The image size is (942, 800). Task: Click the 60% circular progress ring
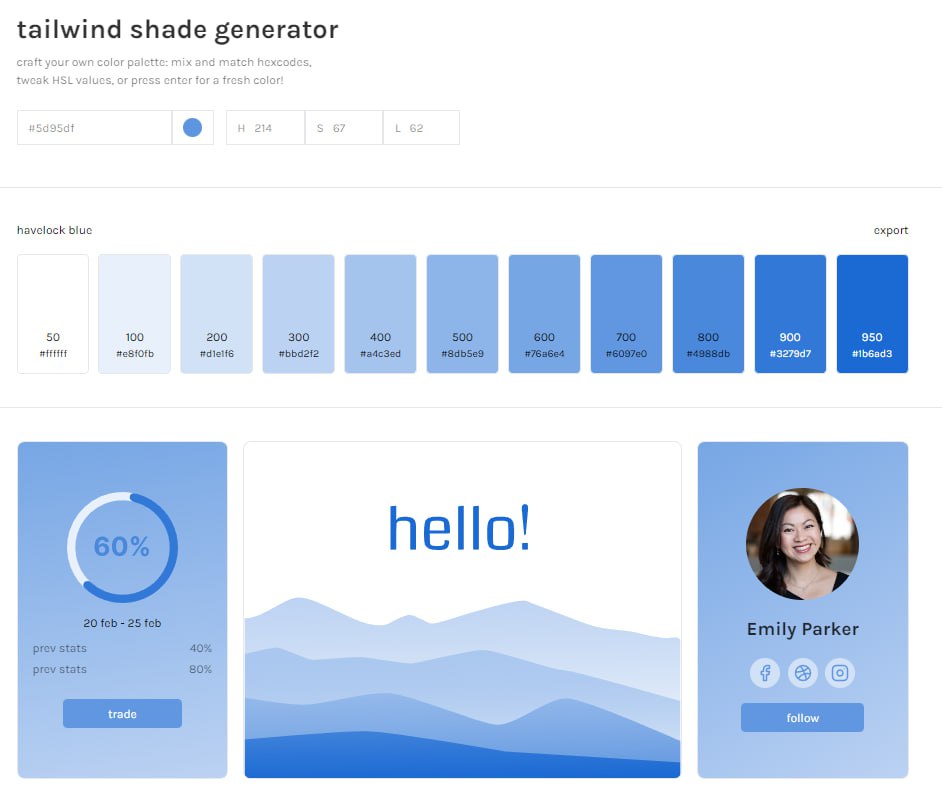tap(123, 547)
